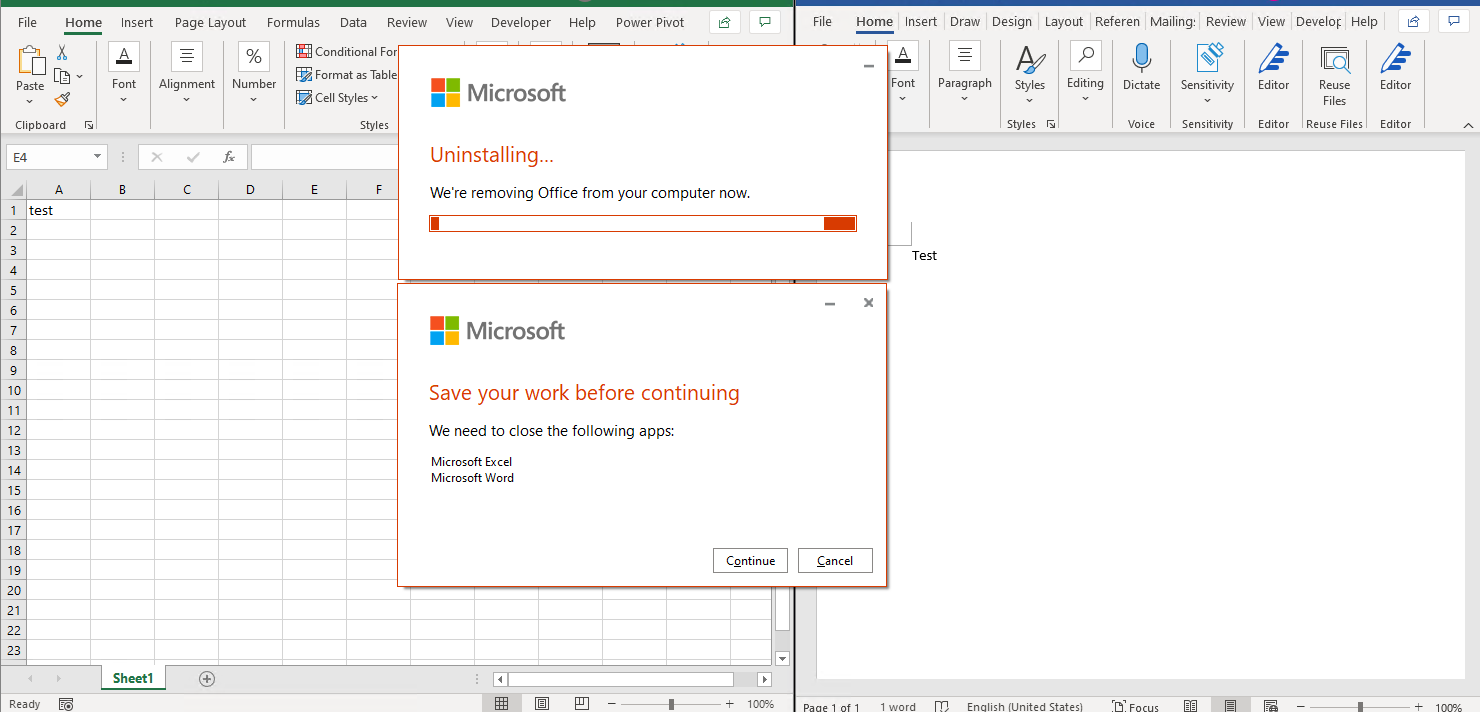Click the macro recording icon in Excel's status bar
This screenshot has width=1480, height=712.
[x=65, y=704]
